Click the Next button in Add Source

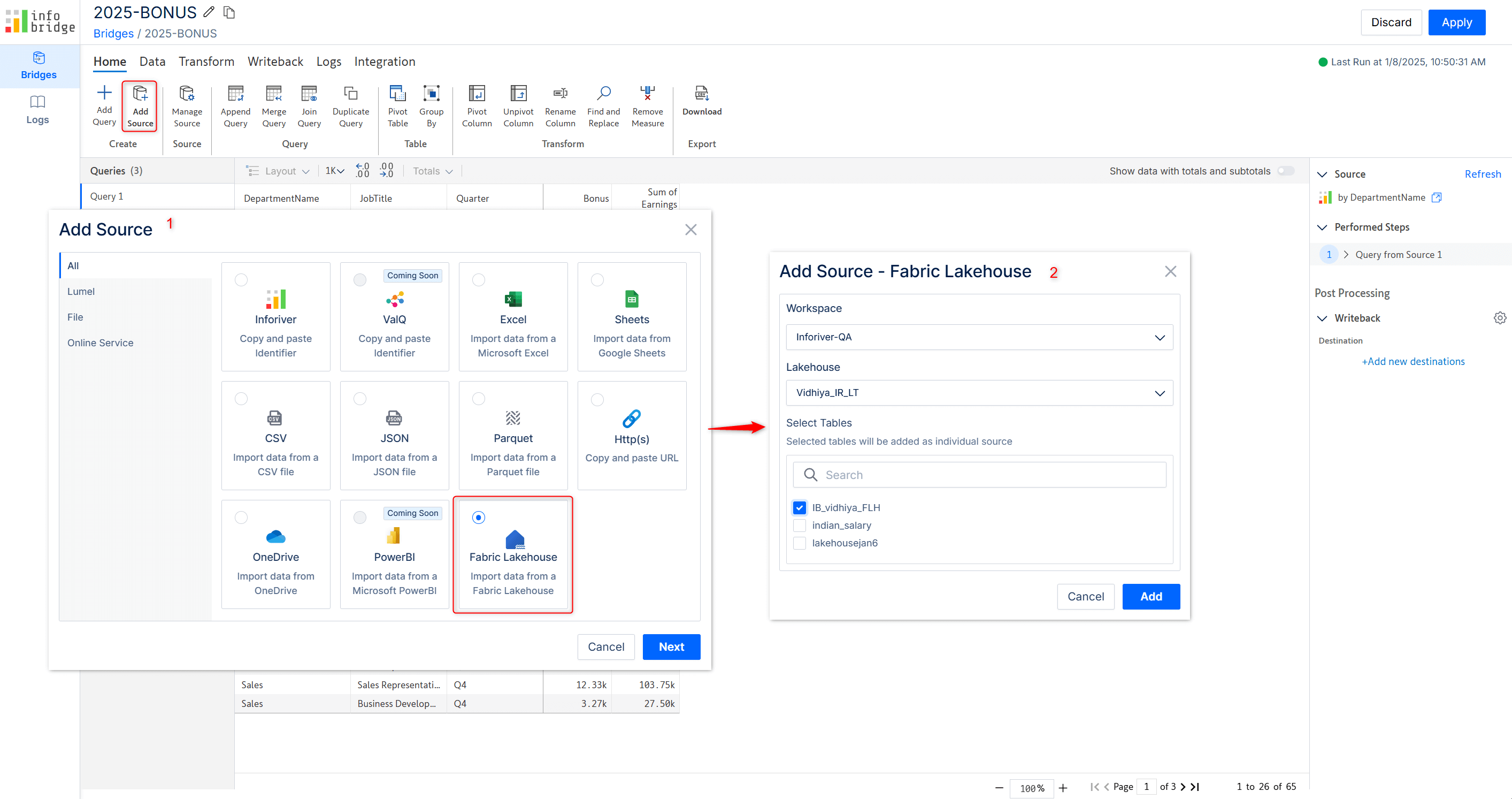pos(672,646)
